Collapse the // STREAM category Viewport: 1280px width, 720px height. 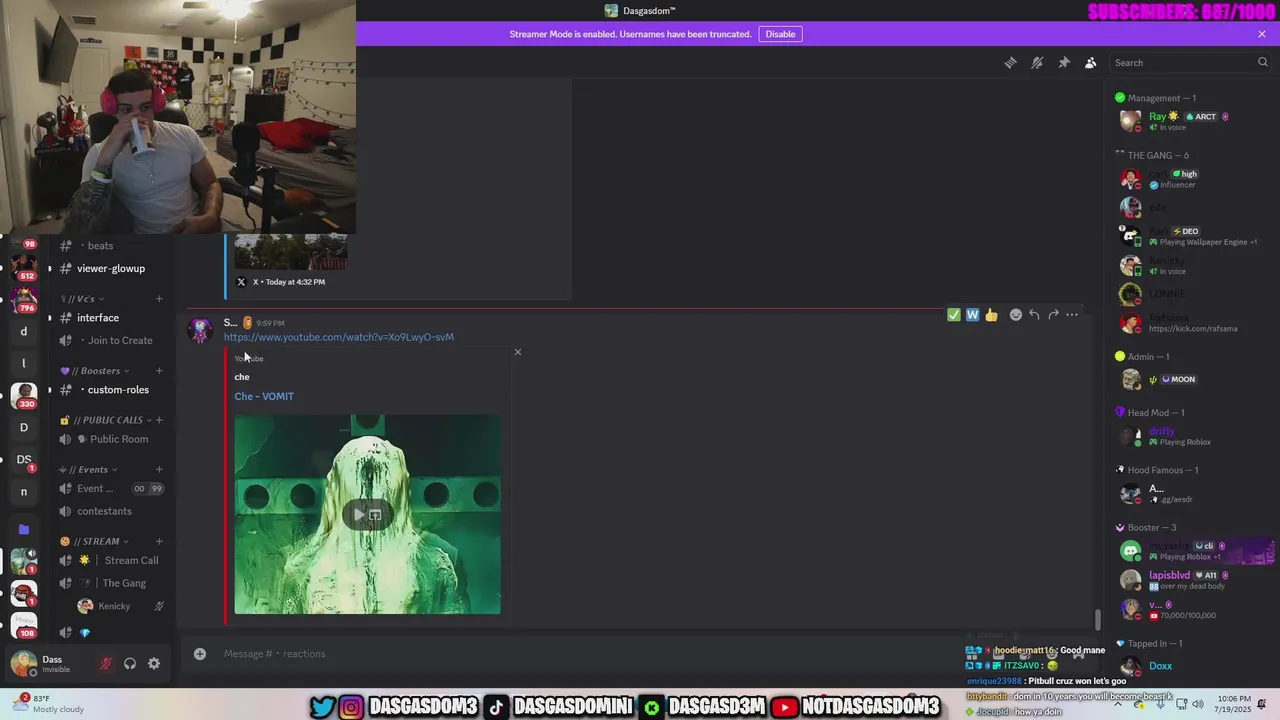pyautogui.click(x=95, y=542)
